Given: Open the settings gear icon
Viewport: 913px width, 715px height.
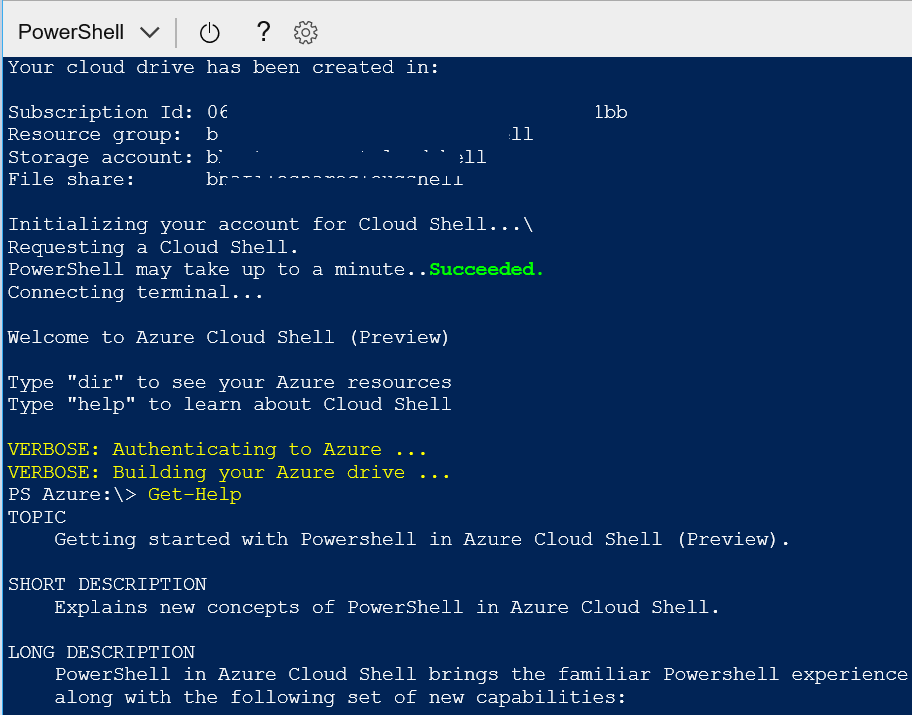Looking at the screenshot, I should pyautogui.click(x=306, y=33).
